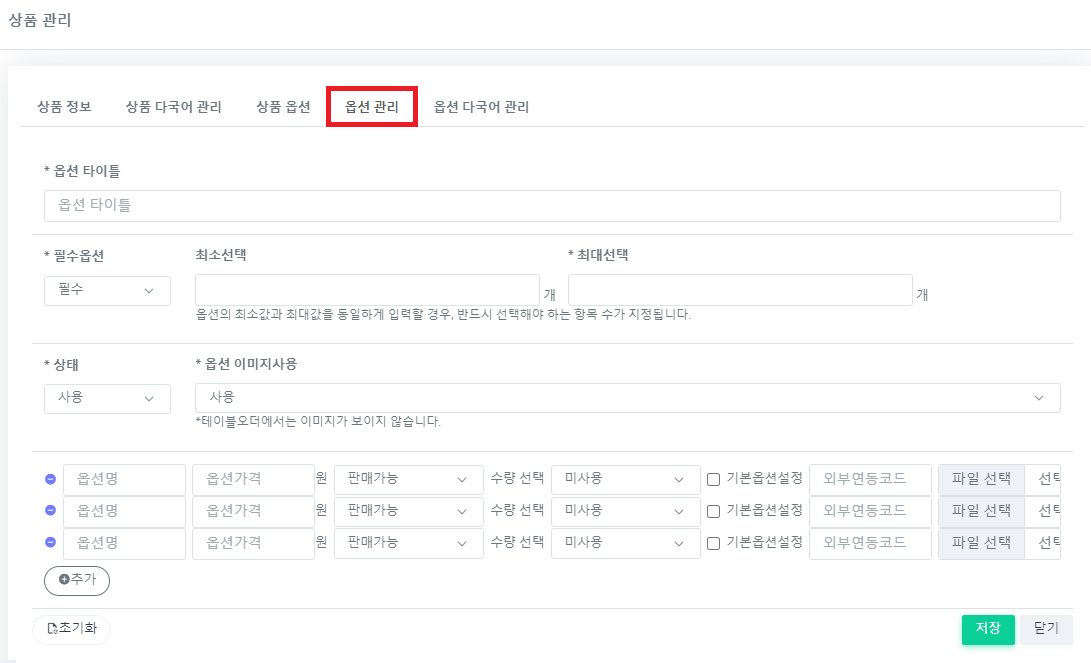Viewport: 1091px width, 663px height.
Task: Click the 닫기 button
Action: tap(1046, 629)
